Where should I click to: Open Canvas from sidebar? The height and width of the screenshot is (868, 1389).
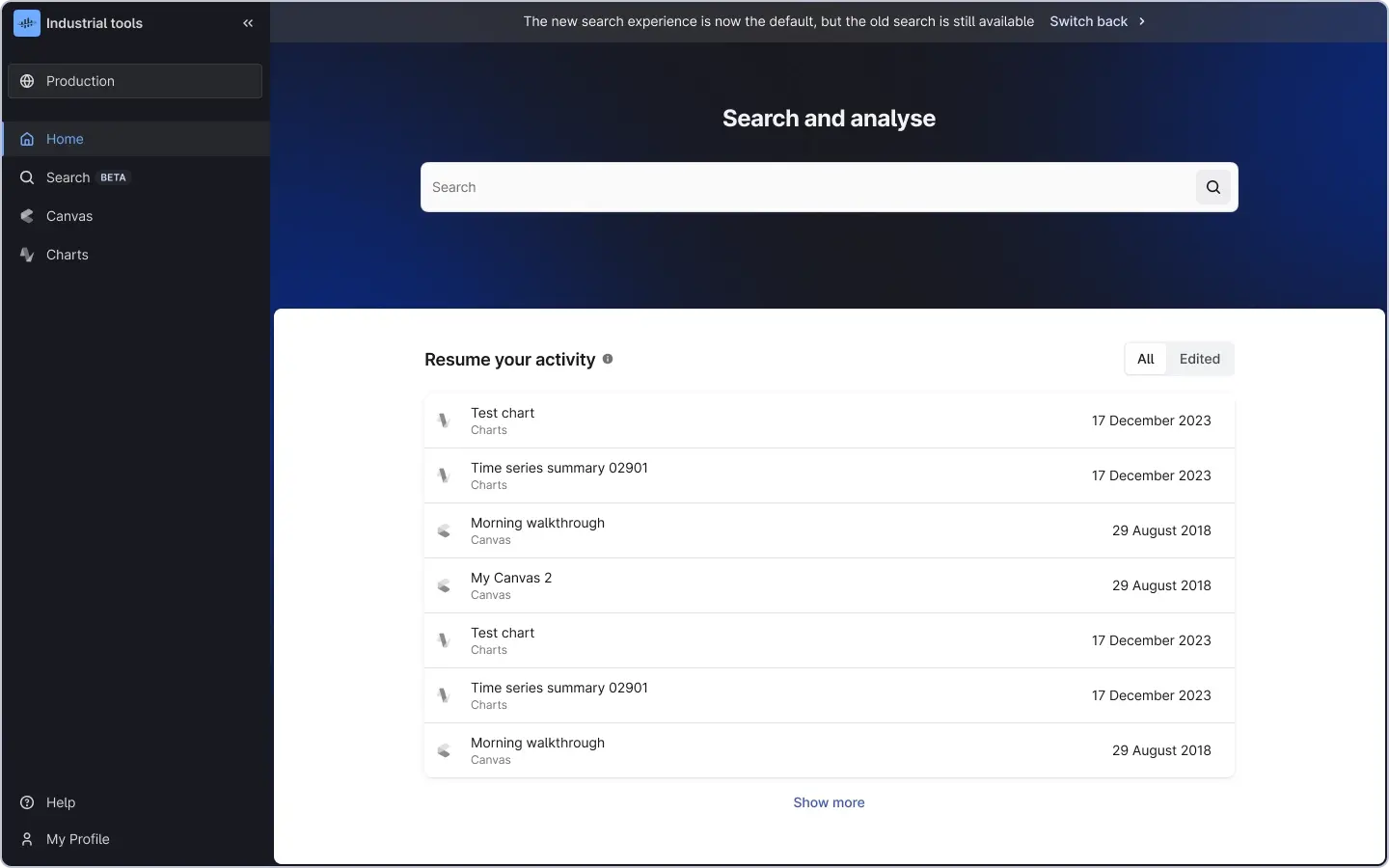(136, 216)
